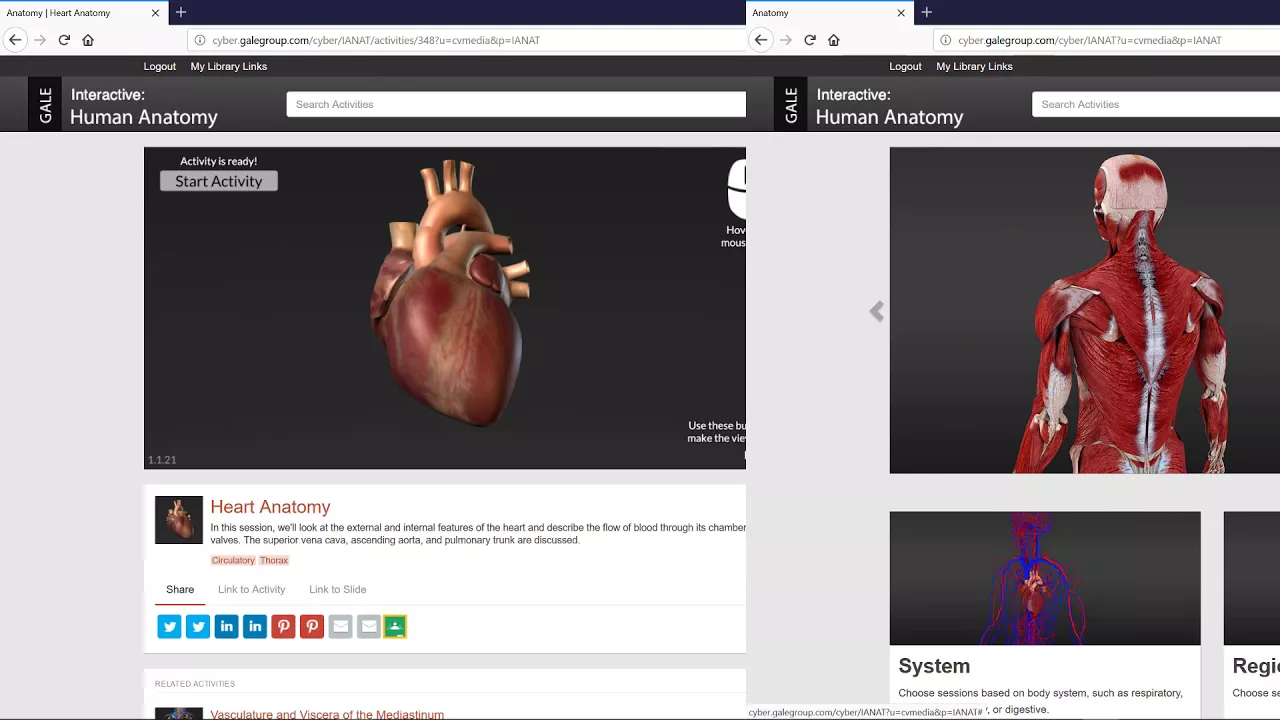Click GALE logo in Heart Anatomy window
1280x720 pixels.
pos(45,104)
